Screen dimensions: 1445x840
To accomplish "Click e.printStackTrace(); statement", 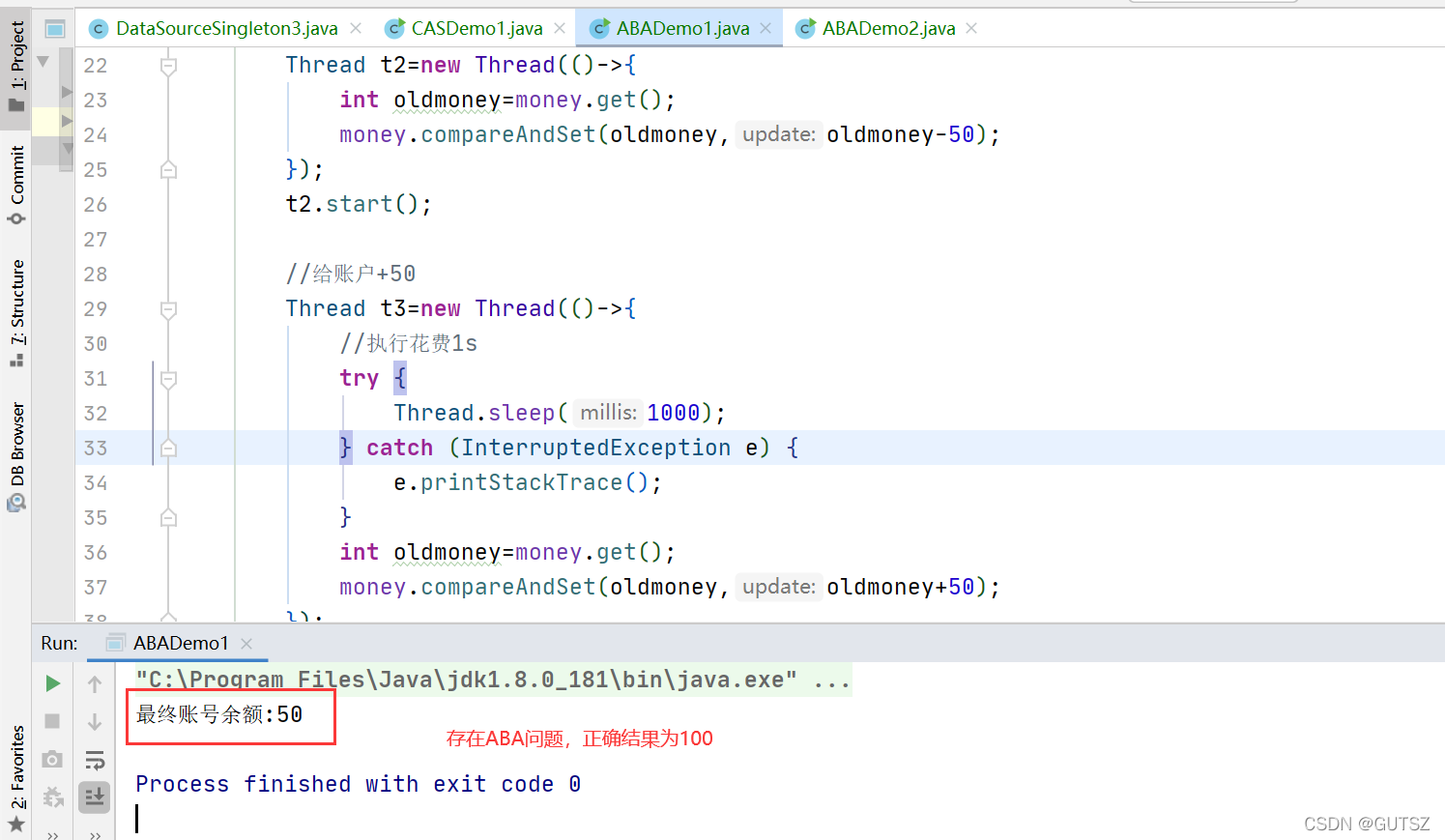I will [x=528, y=483].
